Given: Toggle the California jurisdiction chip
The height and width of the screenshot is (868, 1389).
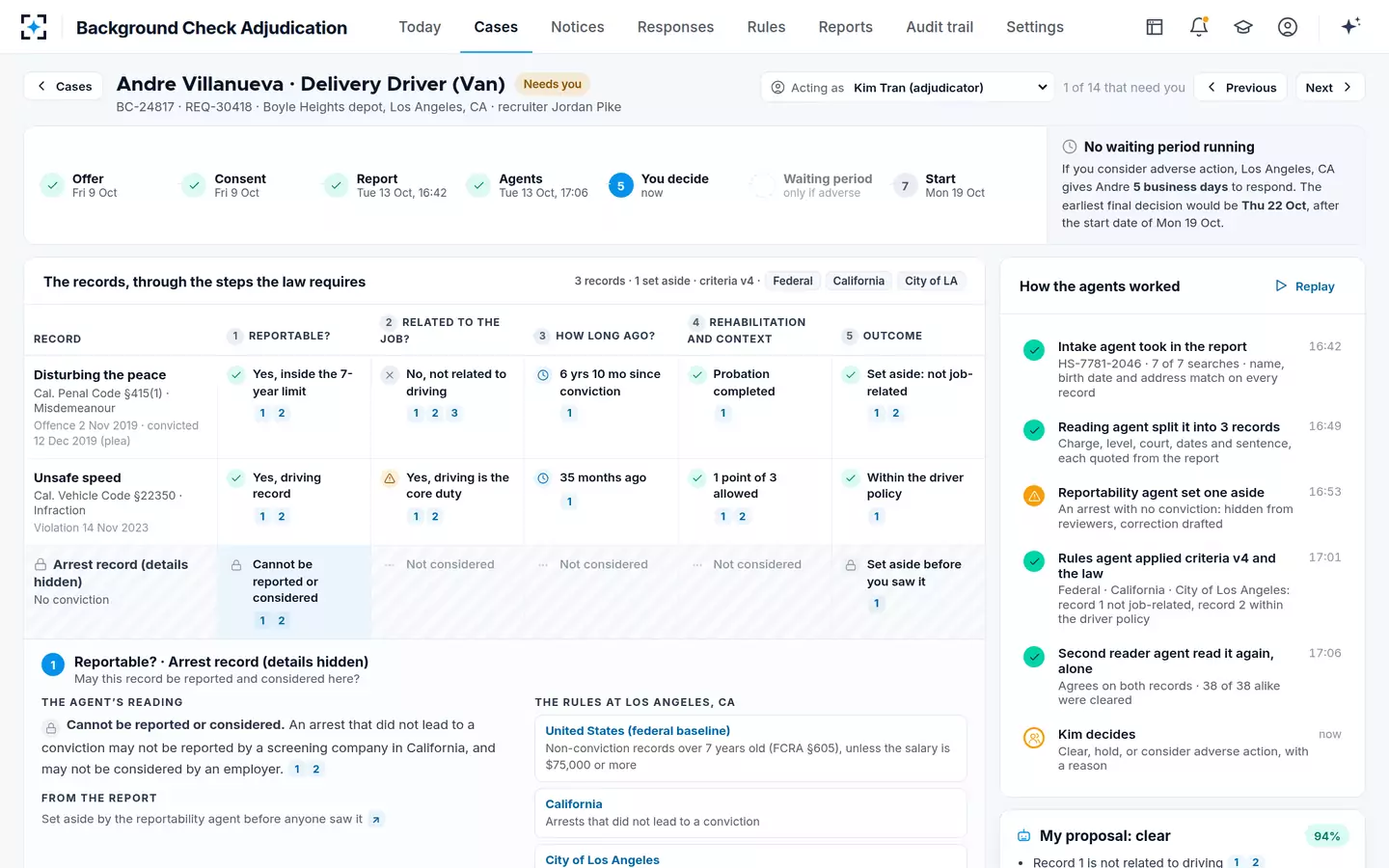Looking at the screenshot, I should tap(858, 282).
